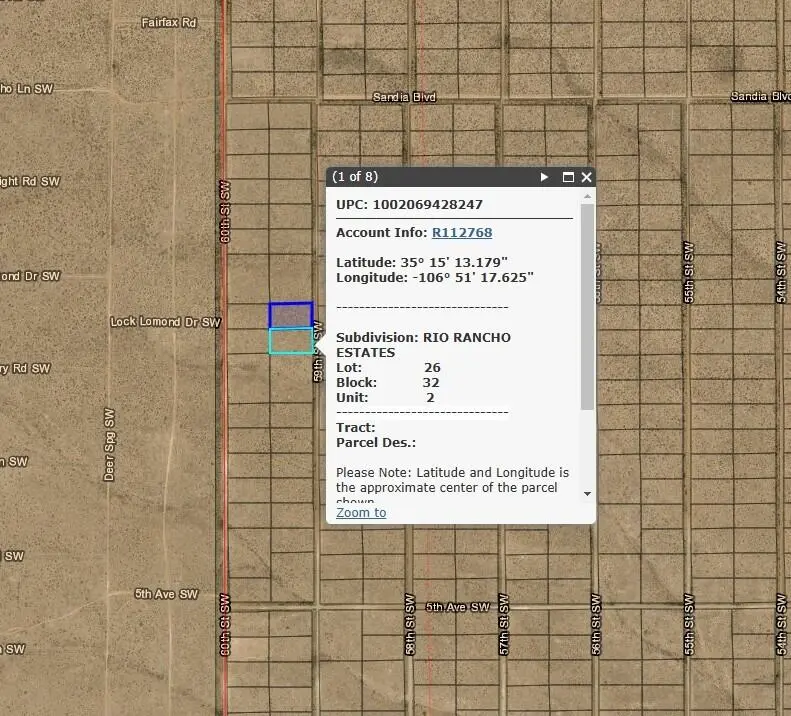This screenshot has width=791, height=716.
Task: Open account info link R112768
Action: (461, 233)
